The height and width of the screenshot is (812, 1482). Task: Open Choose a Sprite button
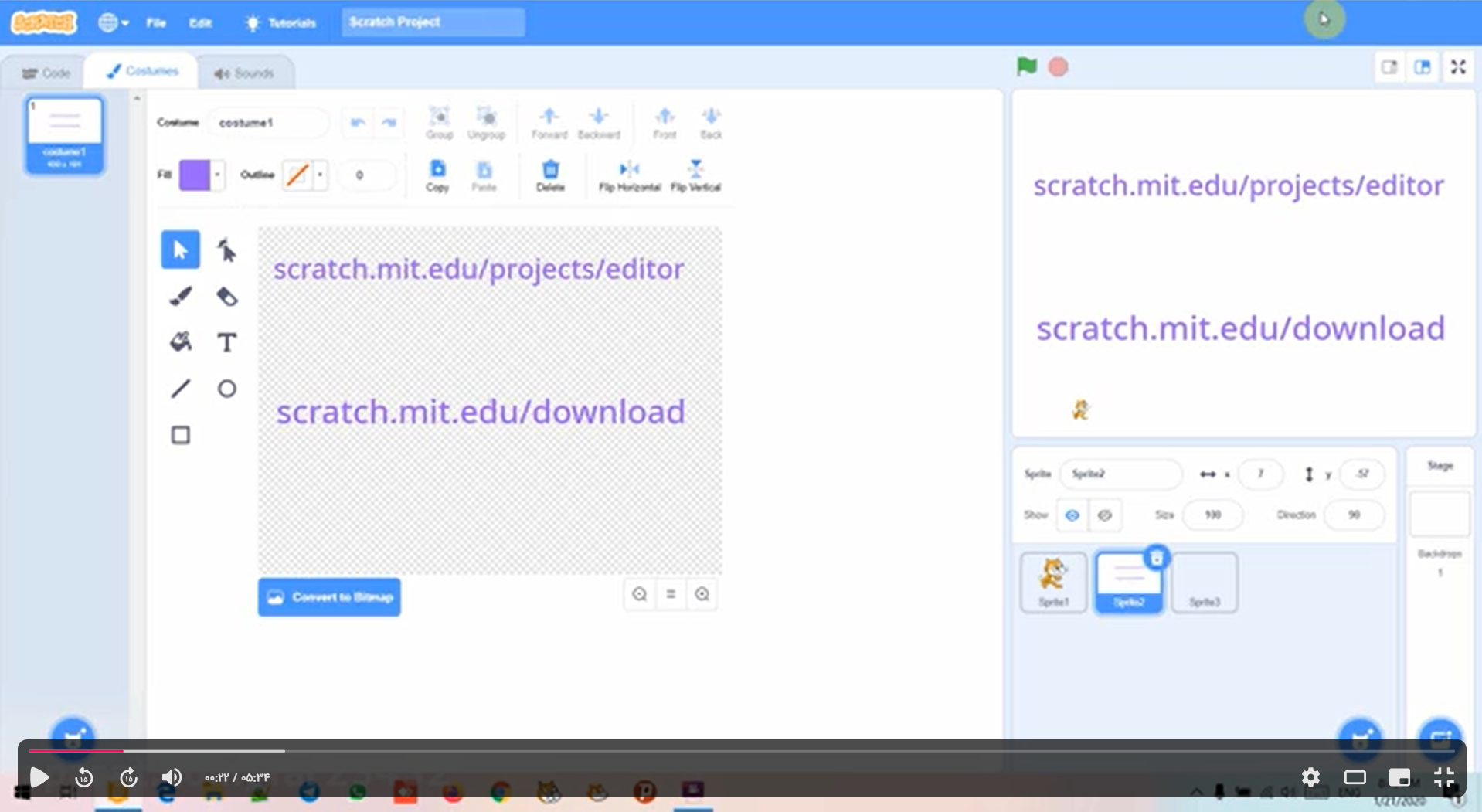(x=1361, y=738)
